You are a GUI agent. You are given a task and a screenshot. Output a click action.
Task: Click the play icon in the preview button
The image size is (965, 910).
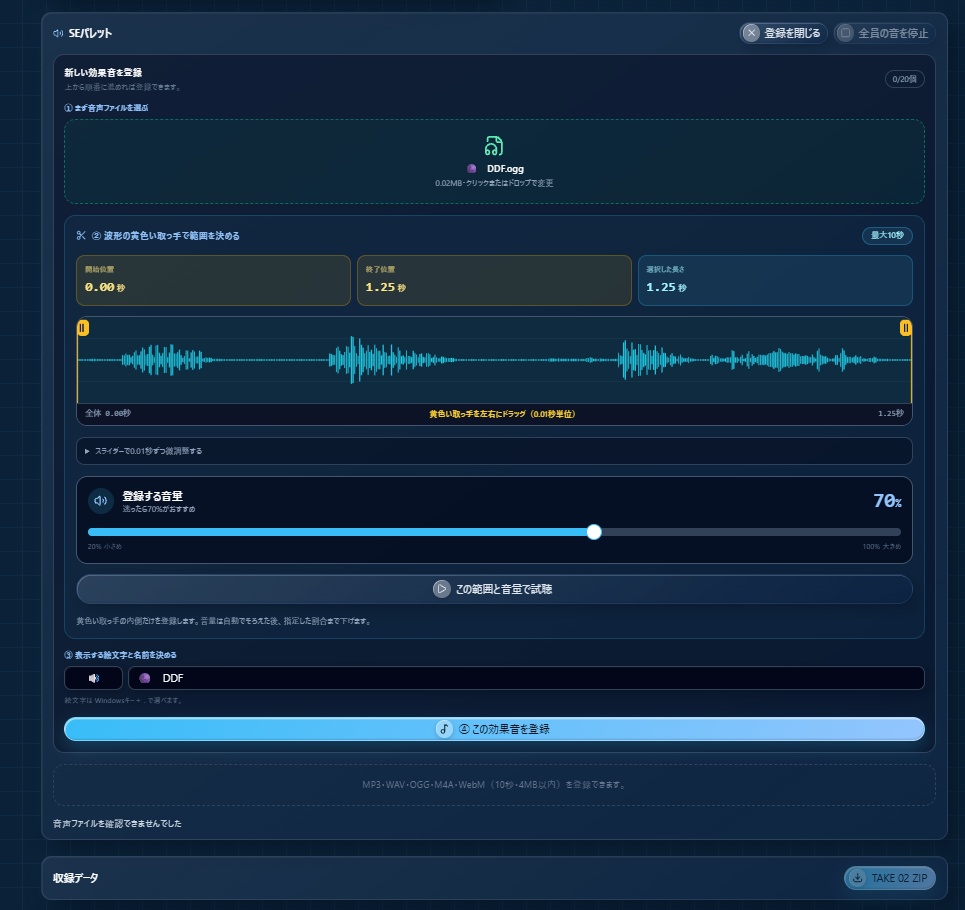(x=441, y=589)
